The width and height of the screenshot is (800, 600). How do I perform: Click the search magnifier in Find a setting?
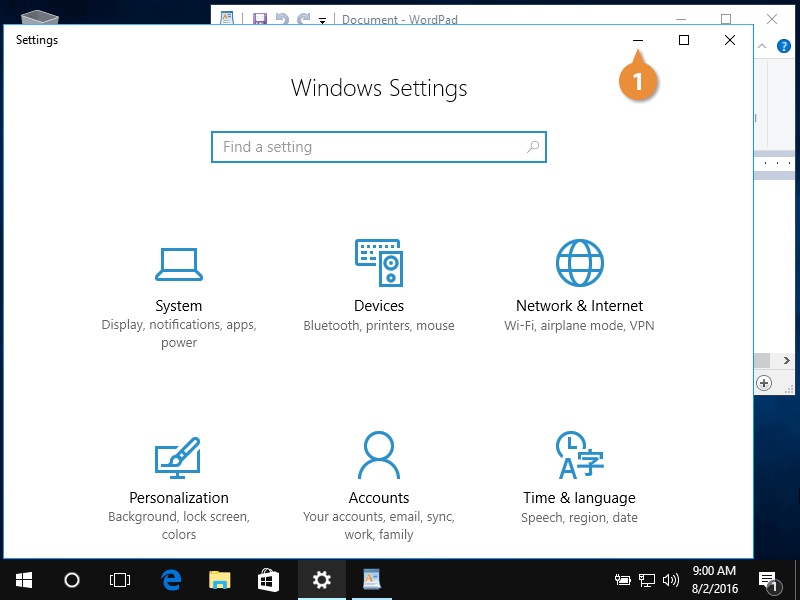click(533, 147)
